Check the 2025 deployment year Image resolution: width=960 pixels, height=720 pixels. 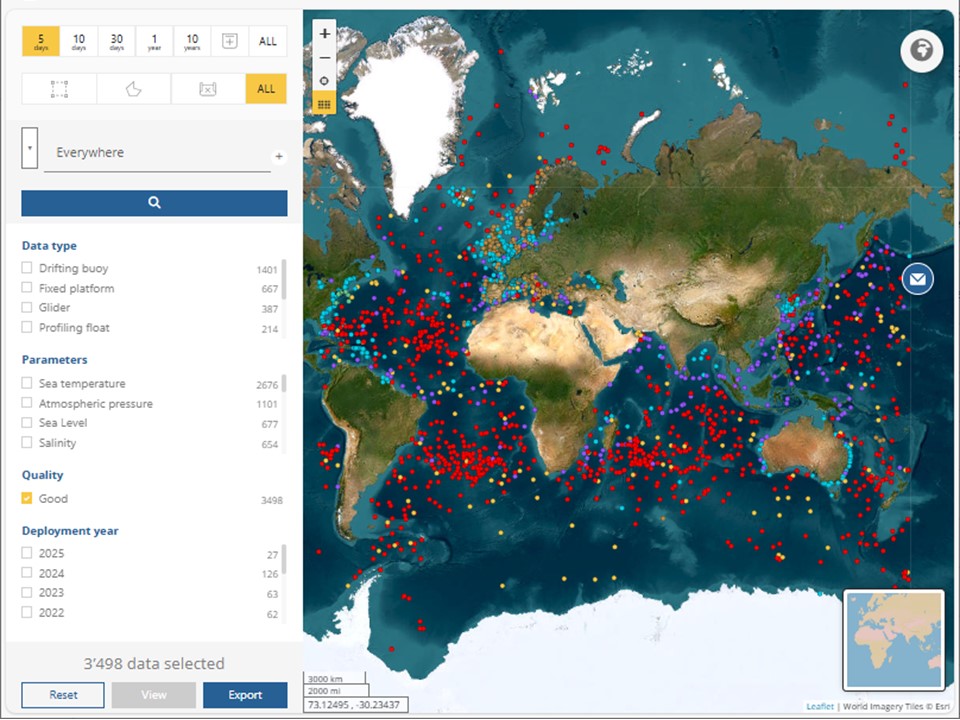click(27, 553)
